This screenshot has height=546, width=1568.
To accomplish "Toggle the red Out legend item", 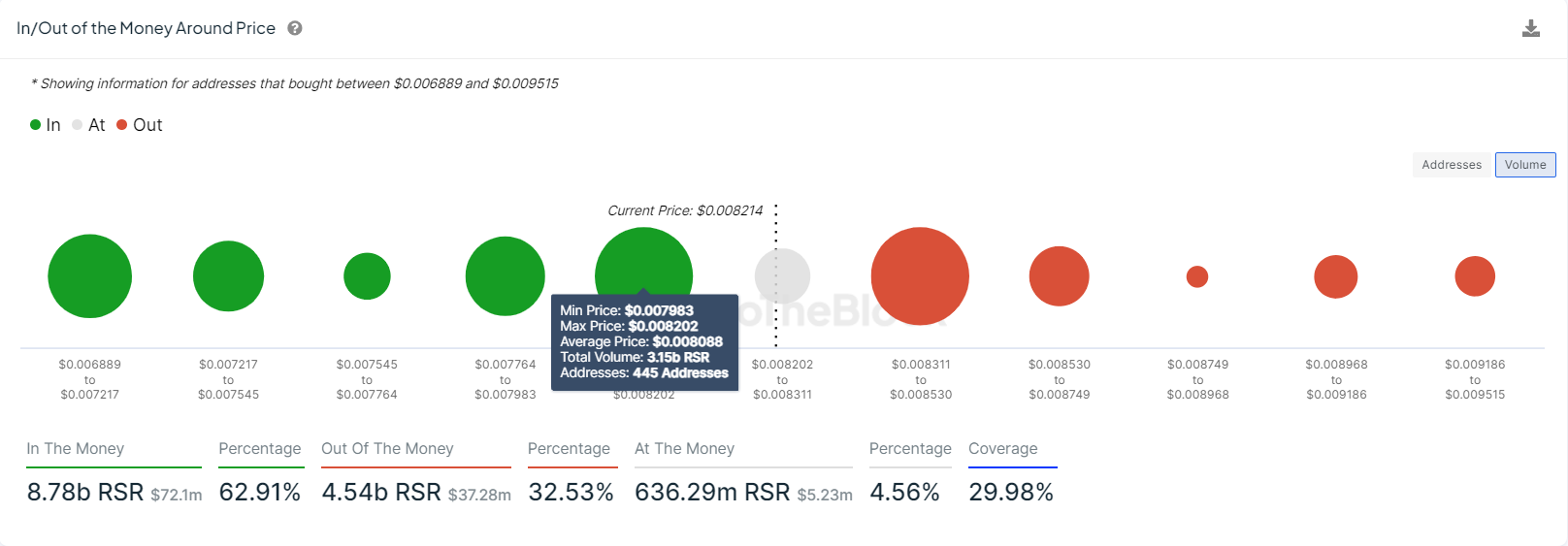I will click(x=140, y=125).
